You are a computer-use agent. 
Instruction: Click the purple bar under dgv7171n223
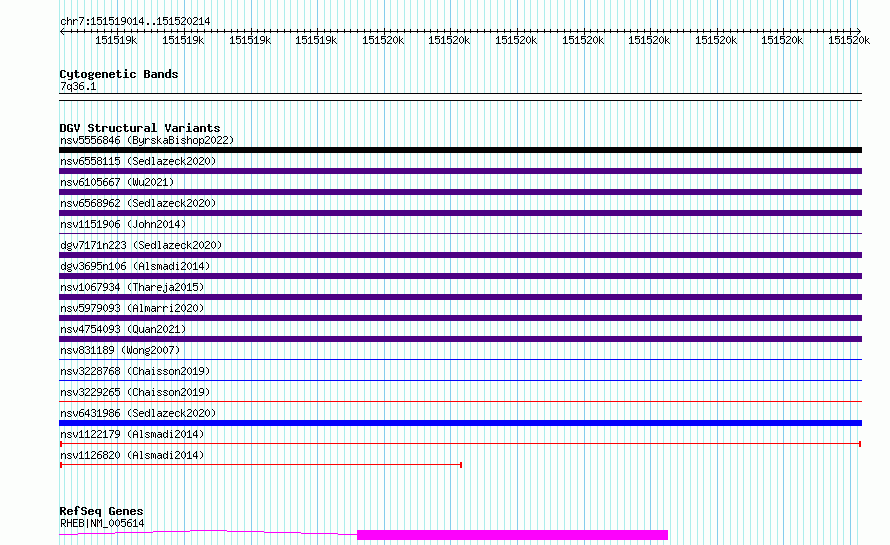pos(460,255)
